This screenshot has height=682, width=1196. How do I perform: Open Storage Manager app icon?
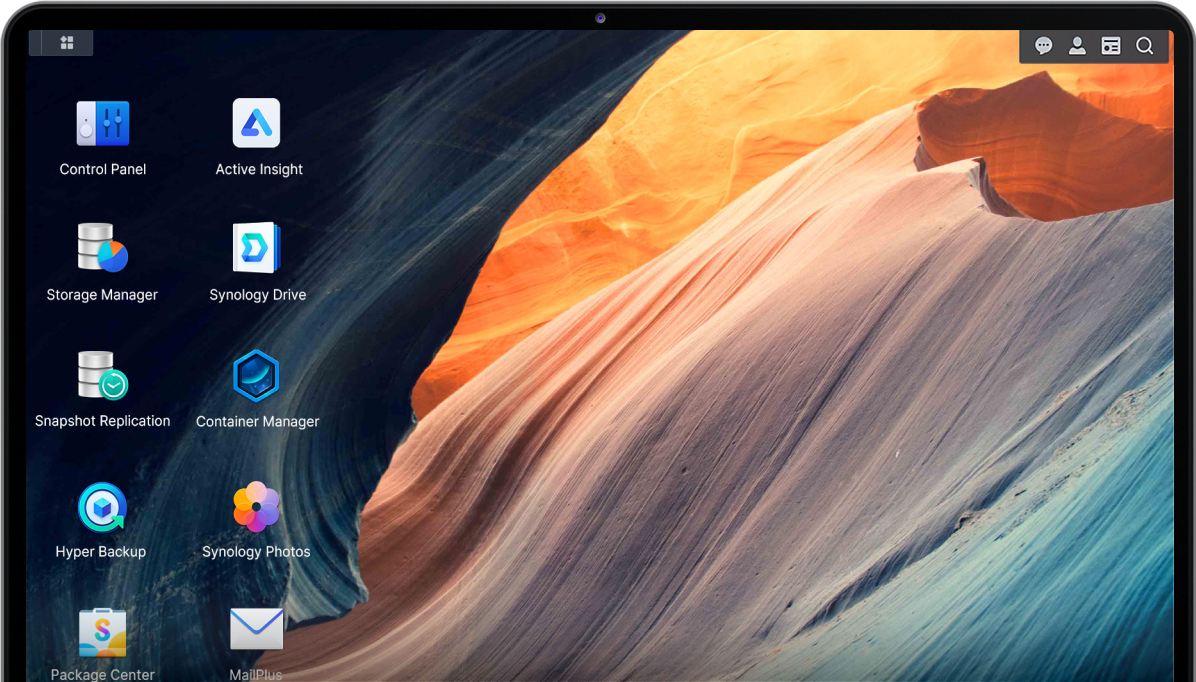(x=103, y=248)
